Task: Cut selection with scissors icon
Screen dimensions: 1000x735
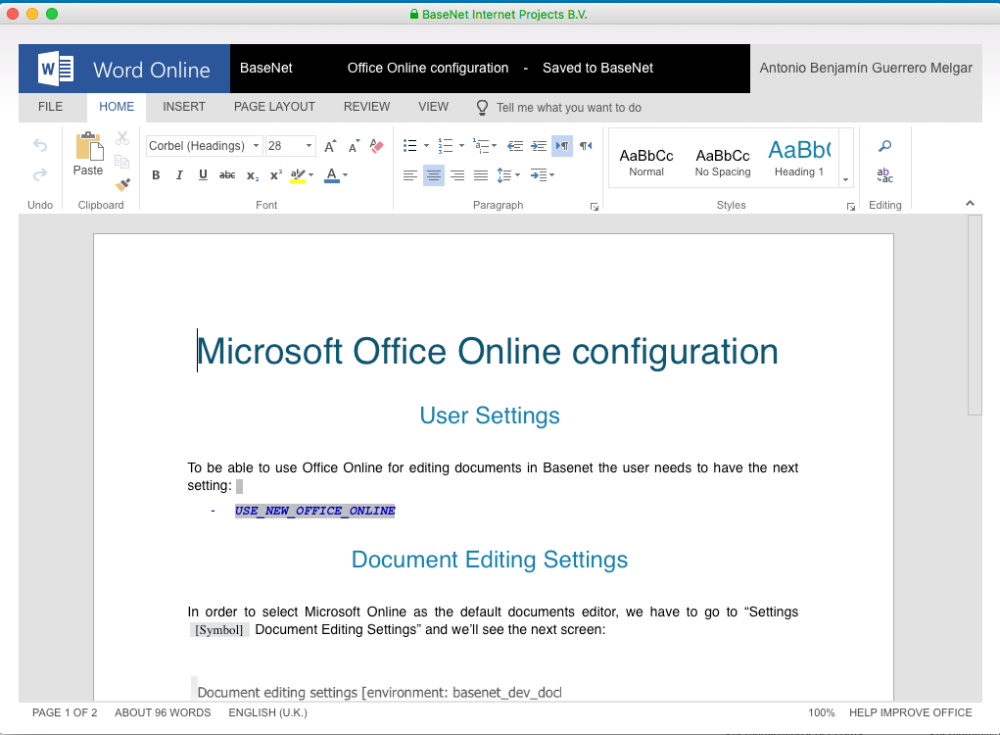Action: click(x=122, y=138)
